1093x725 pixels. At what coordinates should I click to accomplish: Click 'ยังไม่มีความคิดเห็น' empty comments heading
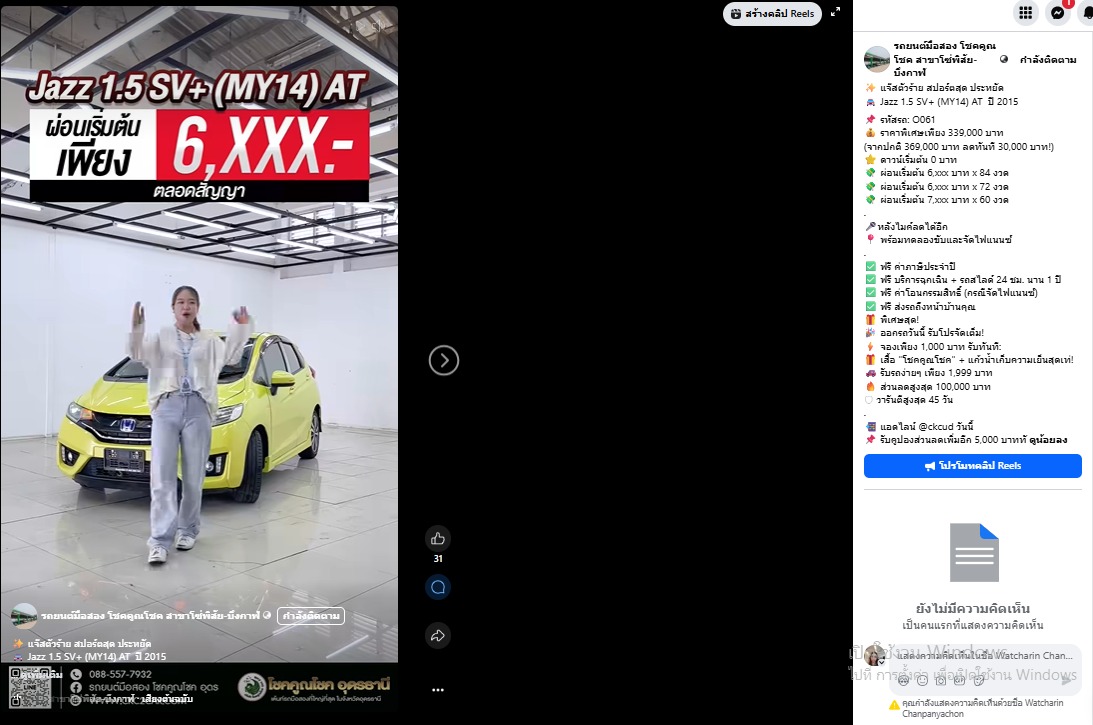(x=972, y=608)
